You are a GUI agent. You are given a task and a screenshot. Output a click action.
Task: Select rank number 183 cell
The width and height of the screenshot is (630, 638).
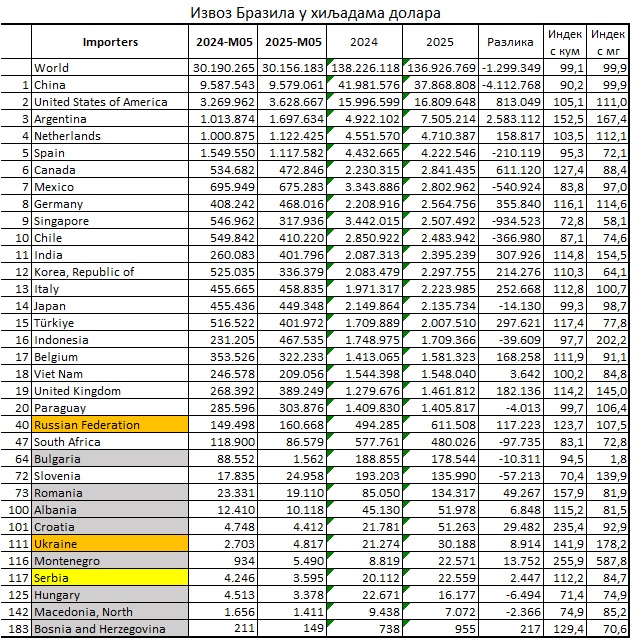click(16, 629)
